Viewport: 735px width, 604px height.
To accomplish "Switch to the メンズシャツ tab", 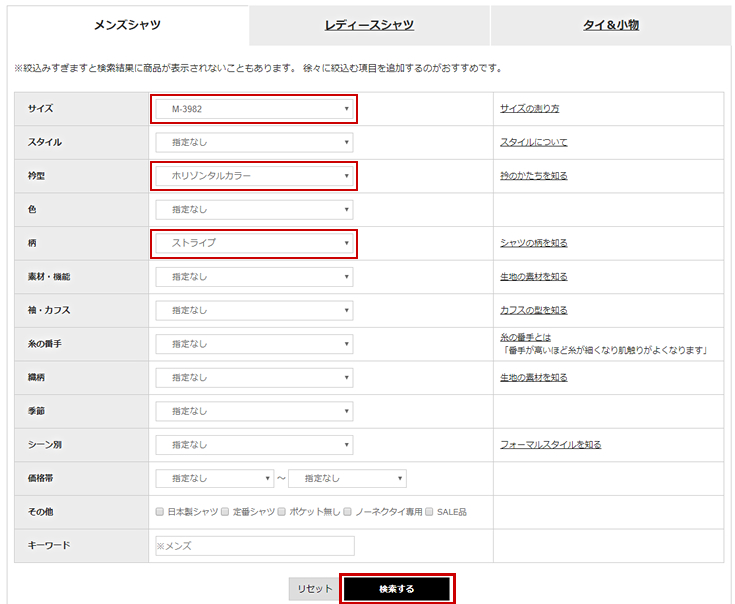I will pos(128,25).
